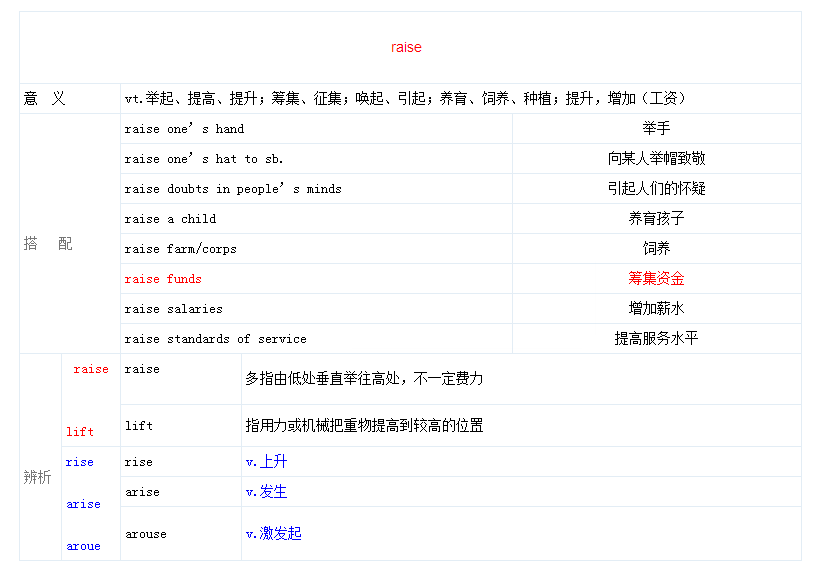Click the "raise salaries" phrase
This screenshot has height=570, width=818.
coord(173,309)
